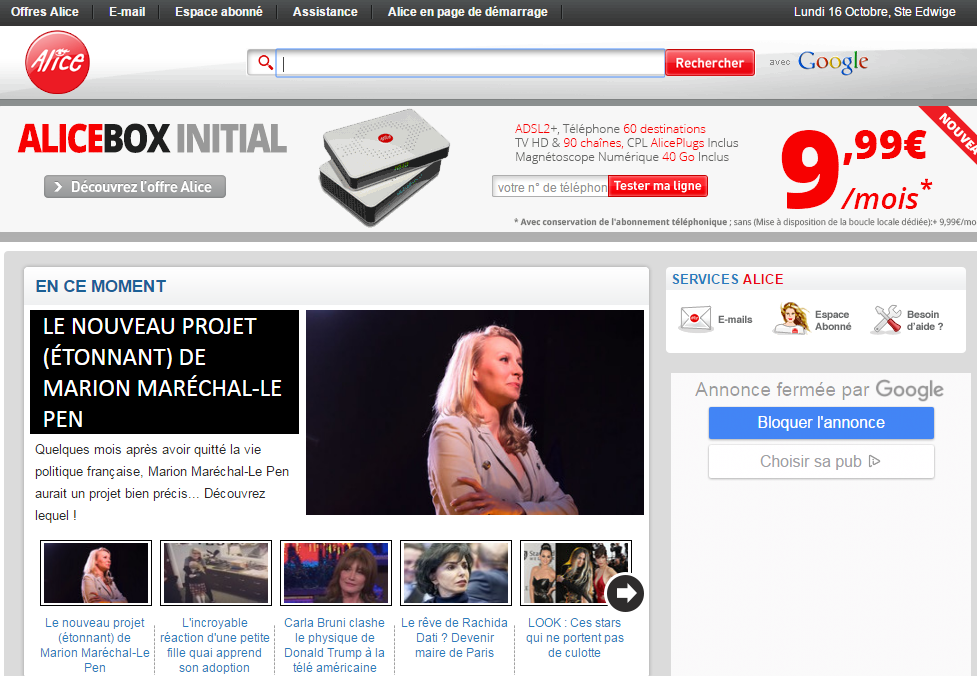Viewport: 977px width, 676px height.
Task: Open link Le rêve de Rachida Dati
Action: [454, 637]
